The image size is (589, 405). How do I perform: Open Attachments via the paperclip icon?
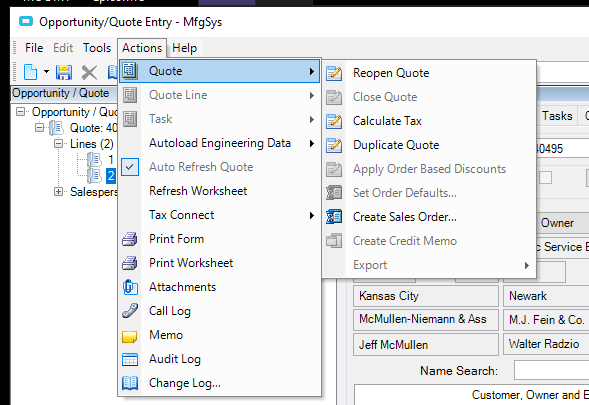[130, 287]
